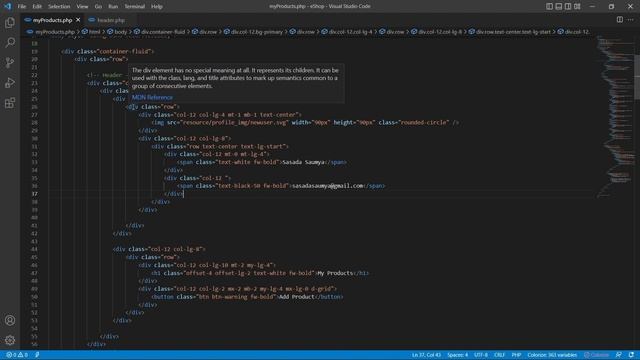Open the Help menu
Image resolution: width=640 pixels, height=360 pixels.
(157, 6)
